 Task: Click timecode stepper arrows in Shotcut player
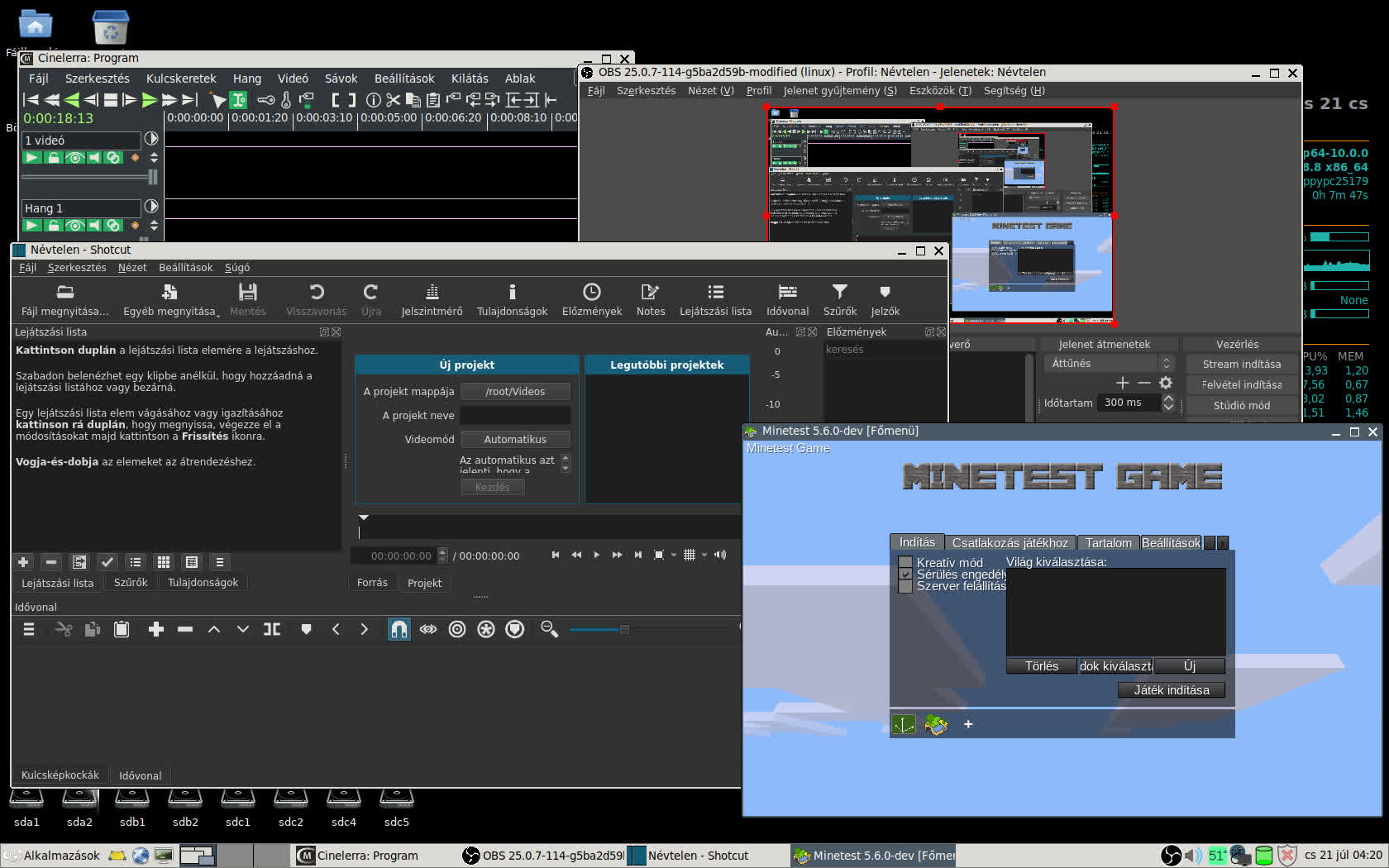[x=442, y=556]
